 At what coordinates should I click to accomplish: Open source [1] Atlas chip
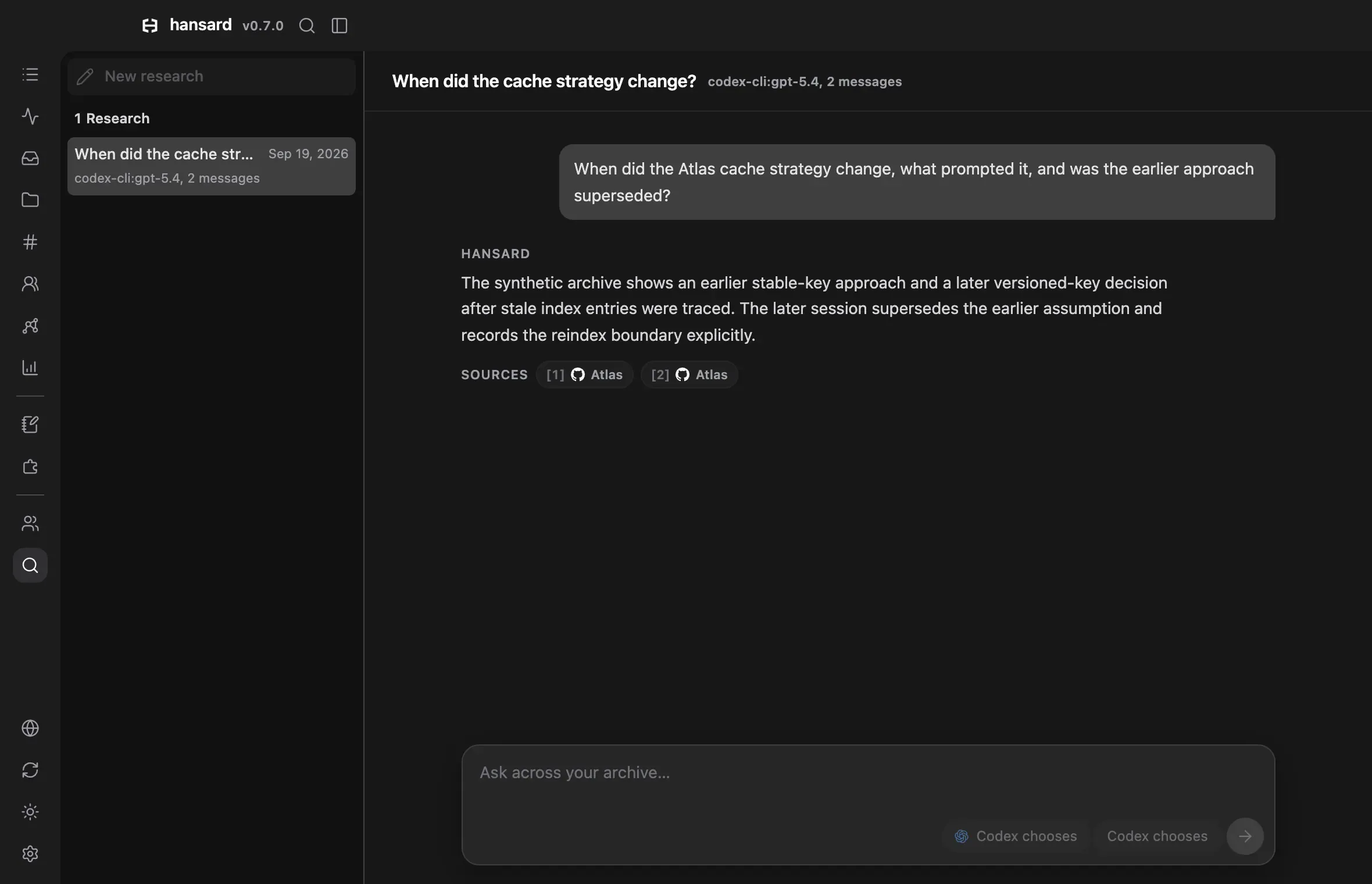point(584,375)
